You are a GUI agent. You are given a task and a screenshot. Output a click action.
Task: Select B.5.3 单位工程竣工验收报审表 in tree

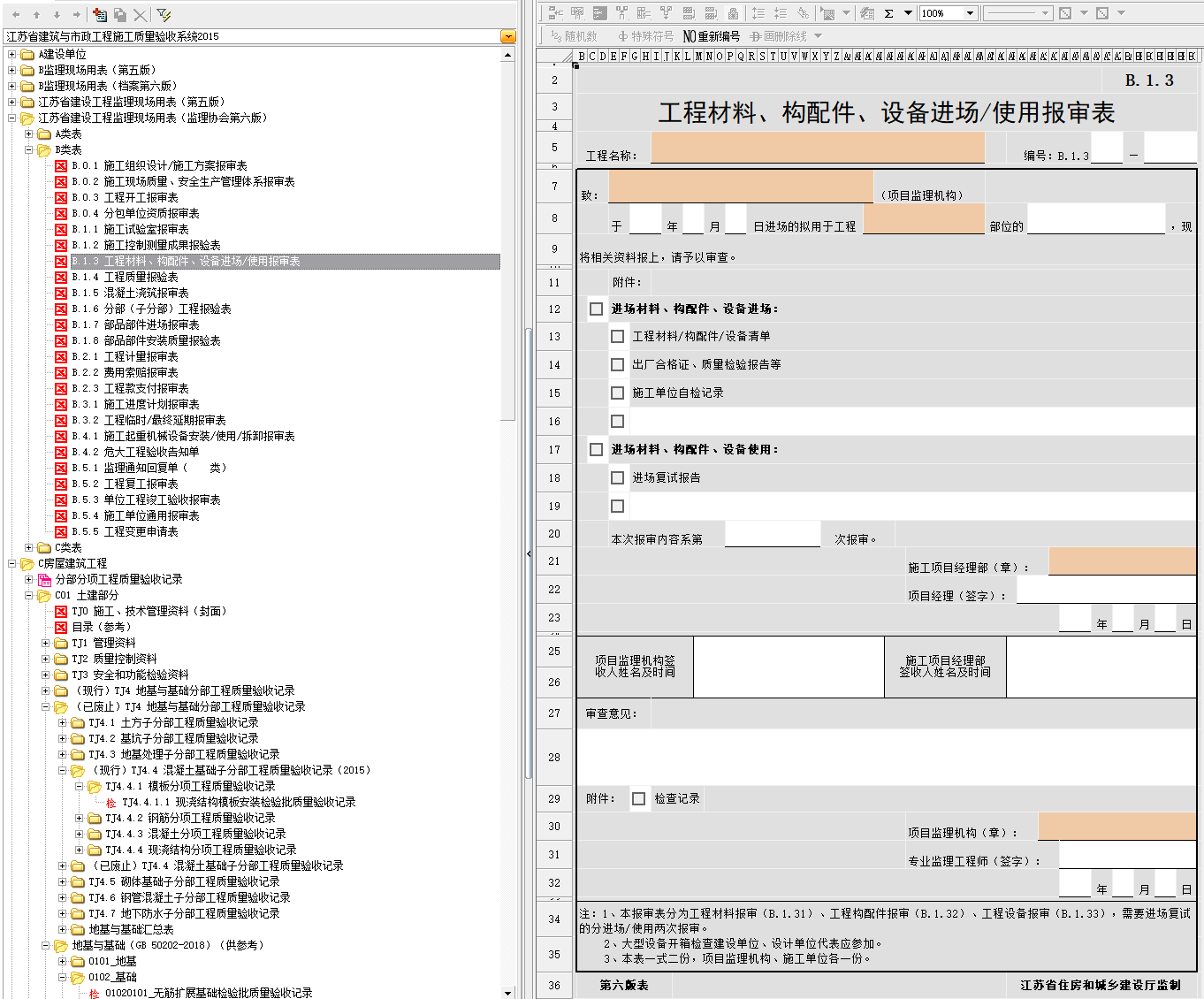coord(146,500)
